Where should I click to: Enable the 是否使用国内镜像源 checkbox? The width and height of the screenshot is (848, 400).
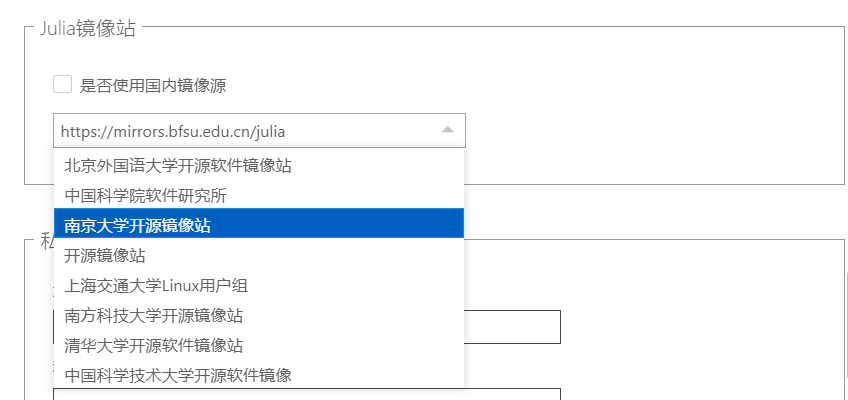click(x=62, y=85)
